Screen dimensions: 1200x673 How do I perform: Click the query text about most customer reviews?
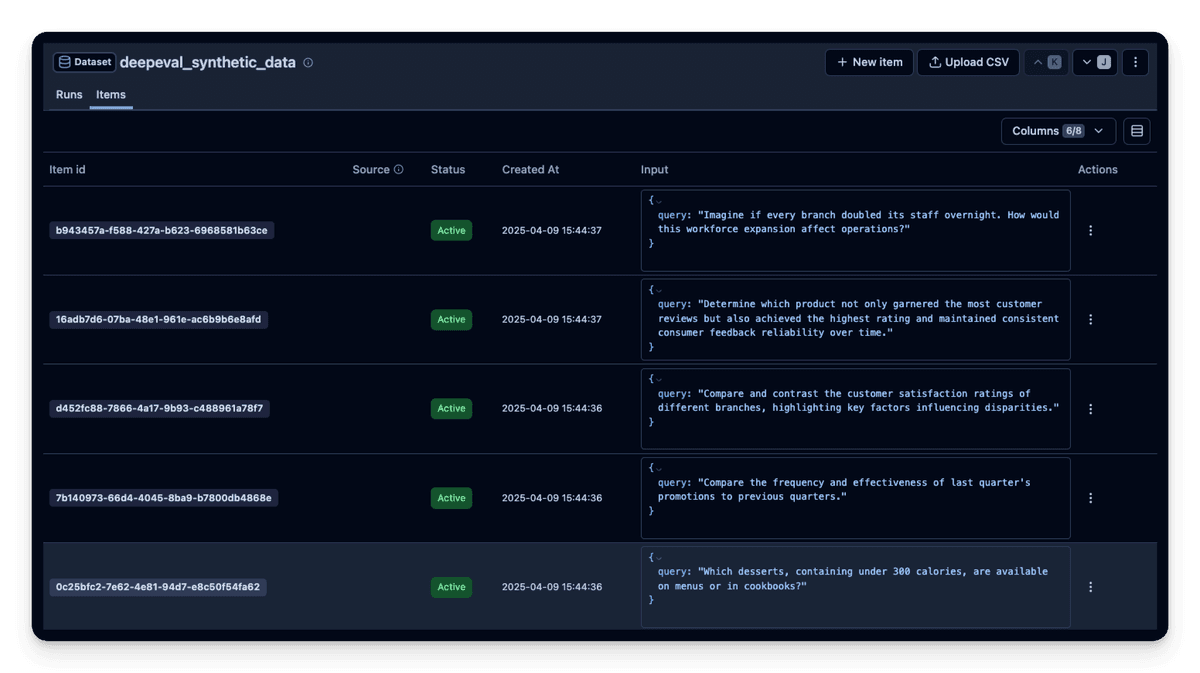point(858,319)
